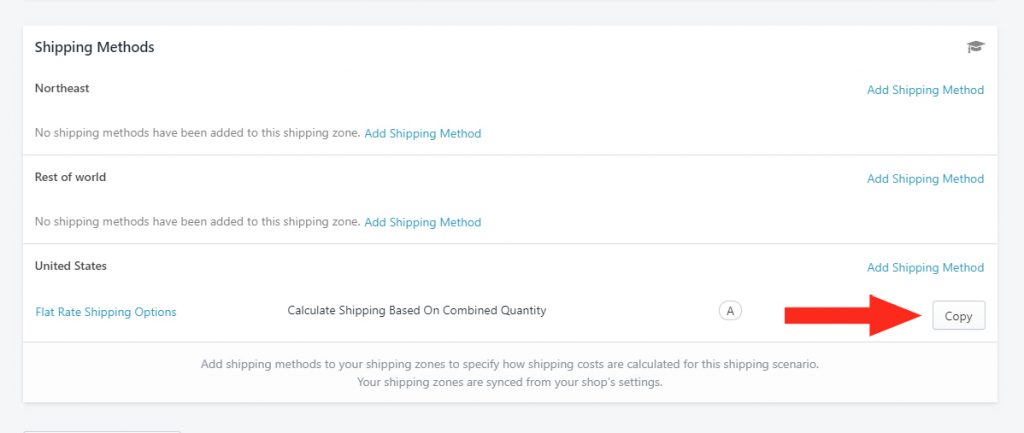Select the Shipping Methods heading
The height and width of the screenshot is (433, 1024).
coord(95,48)
